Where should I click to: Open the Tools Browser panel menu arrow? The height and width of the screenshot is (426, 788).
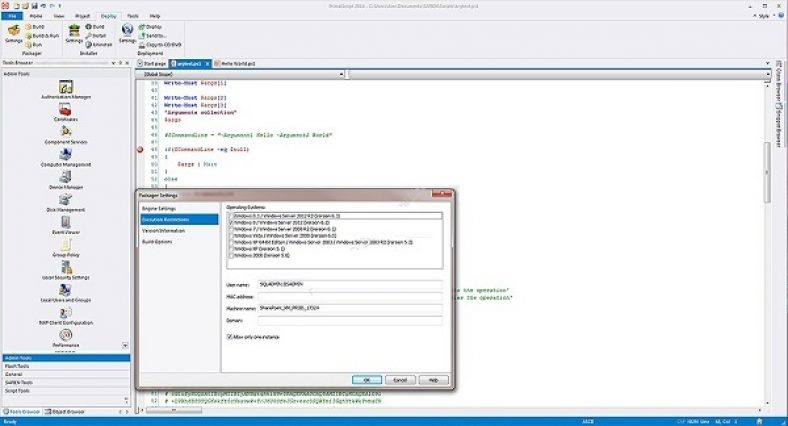114,63
